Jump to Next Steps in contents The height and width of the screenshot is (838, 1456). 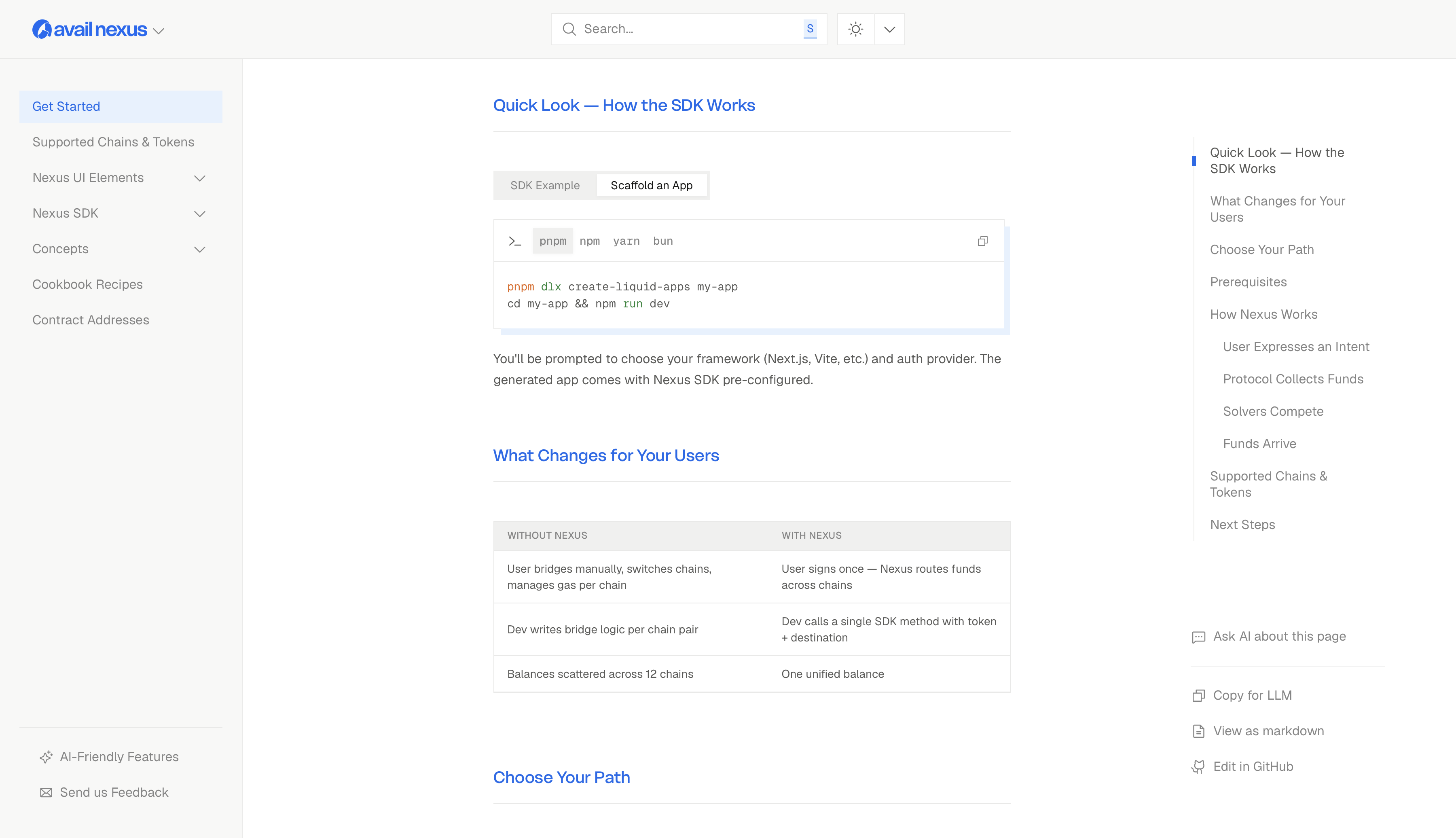point(1242,524)
